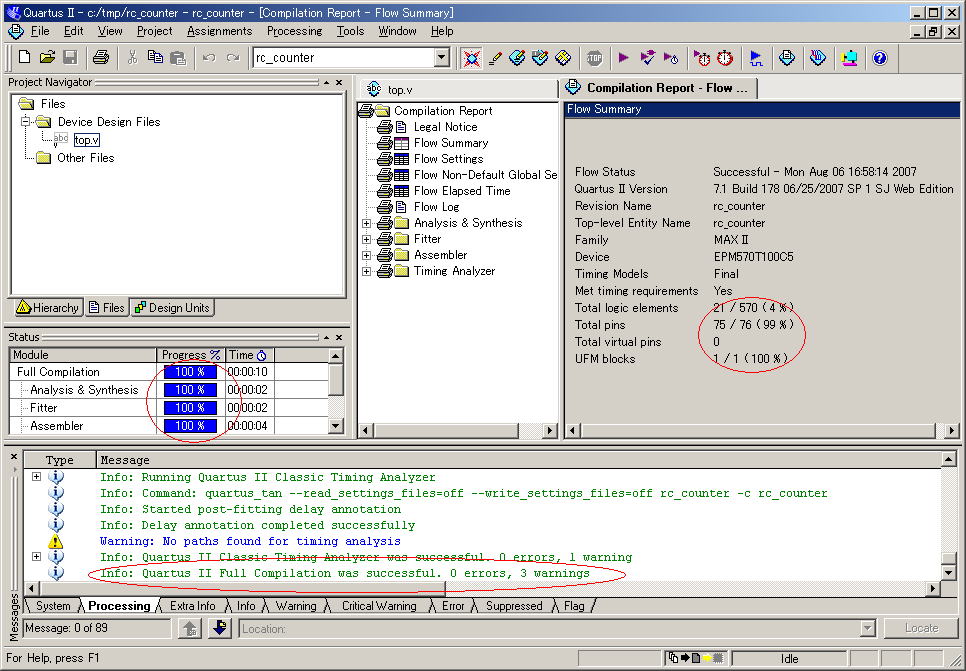The width and height of the screenshot is (966, 671).
Task: Open the Tools menu
Action: click(x=350, y=31)
